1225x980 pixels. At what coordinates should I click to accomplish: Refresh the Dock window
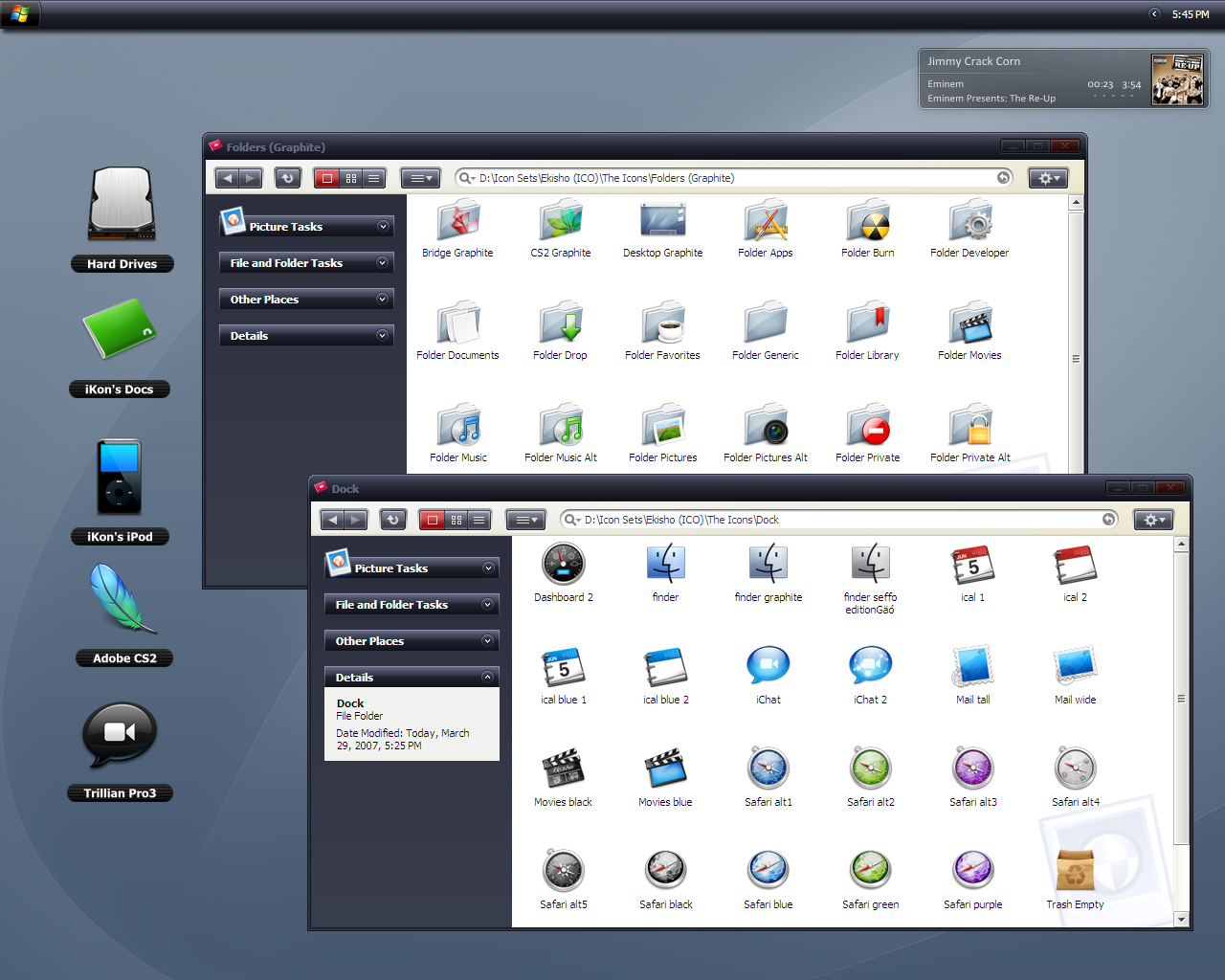pos(392,520)
